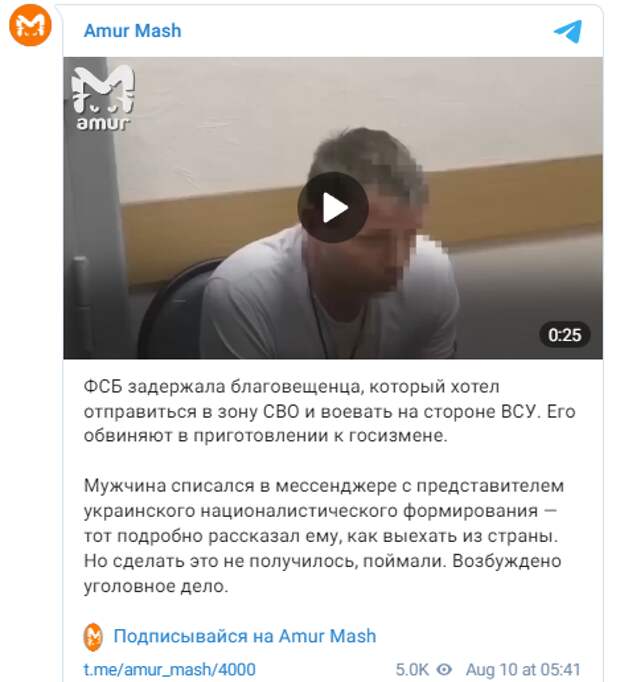Click the first paragraph about ФСБ задержала
Image resolution: width=620 pixels, height=682 pixels.
(x=329, y=411)
